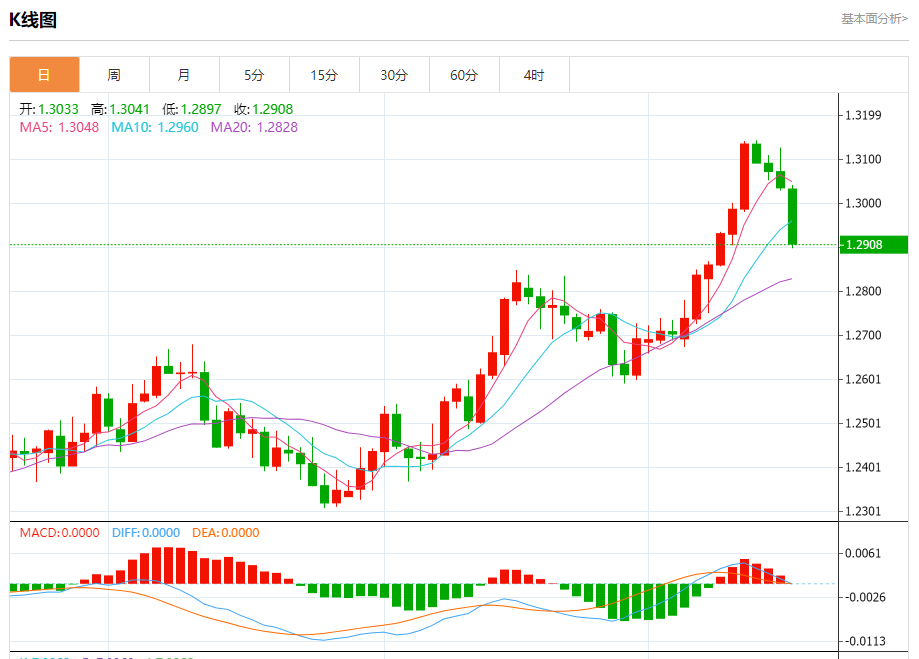Viewport: 919px width, 659px height.
Task: Open the 60分 interval tab
Action: pyautogui.click(x=464, y=75)
